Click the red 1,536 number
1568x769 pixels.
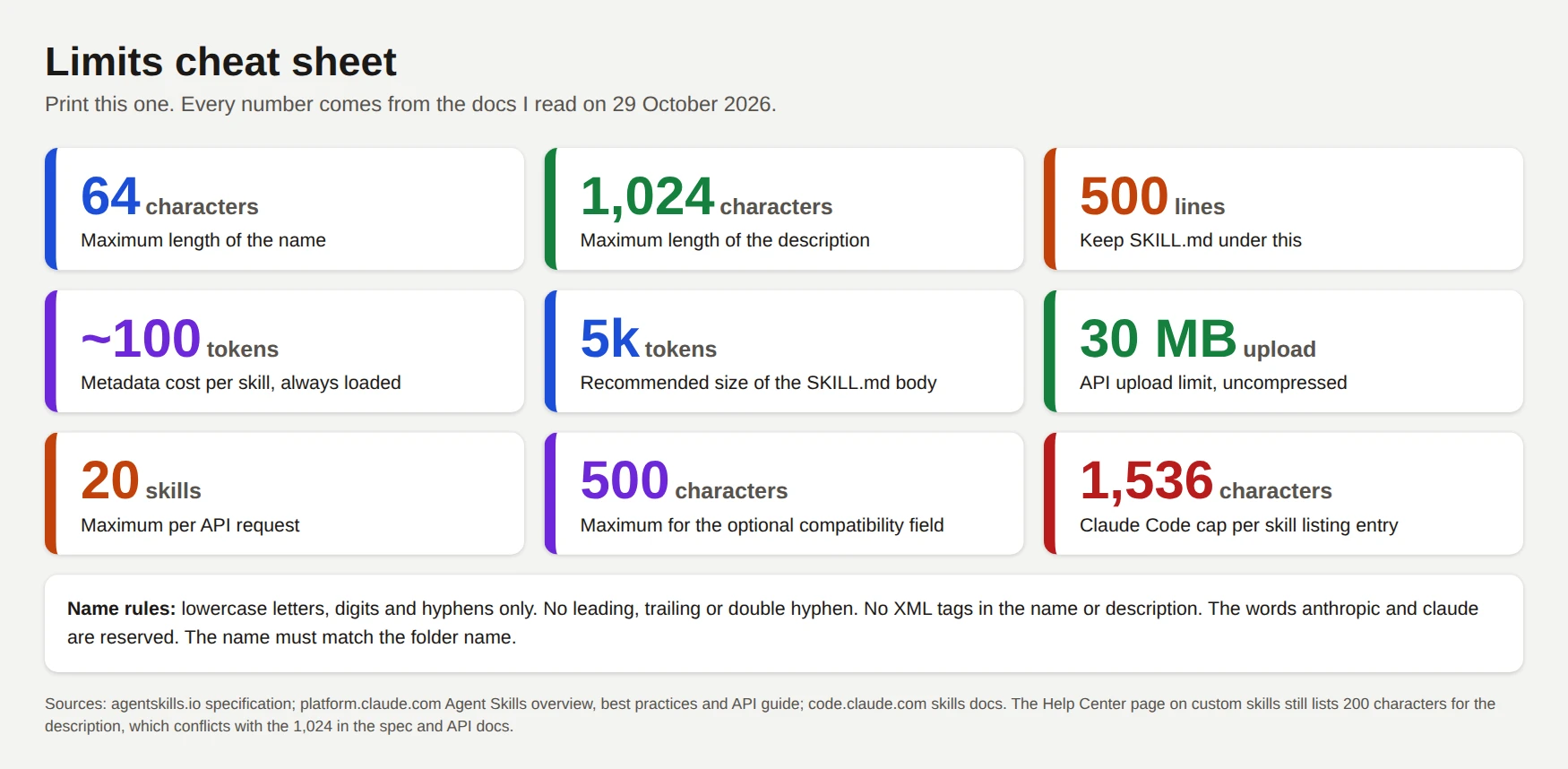tap(1146, 480)
